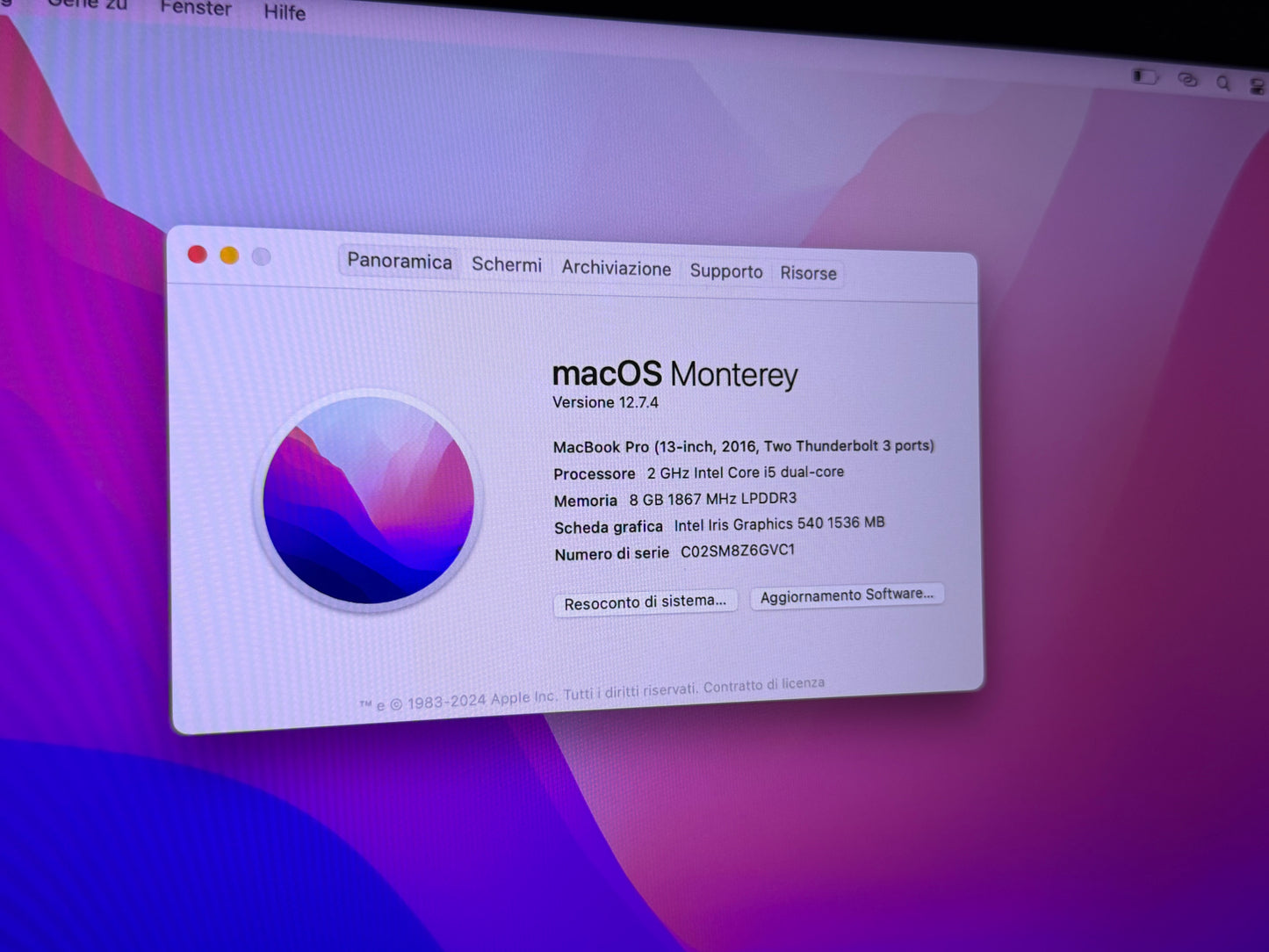
Task: Click the Versione 12.7.4 text
Action: pyautogui.click(x=605, y=402)
